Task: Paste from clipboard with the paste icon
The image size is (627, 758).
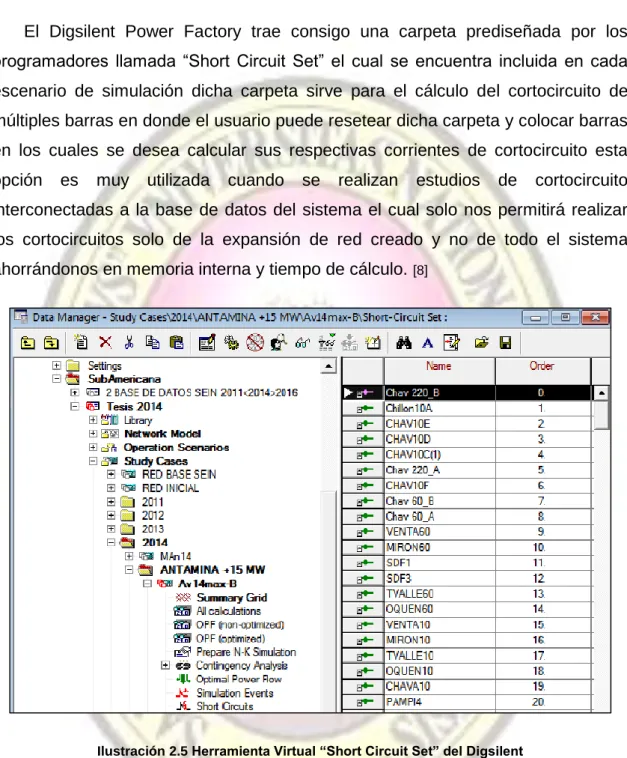Action: tap(176, 342)
